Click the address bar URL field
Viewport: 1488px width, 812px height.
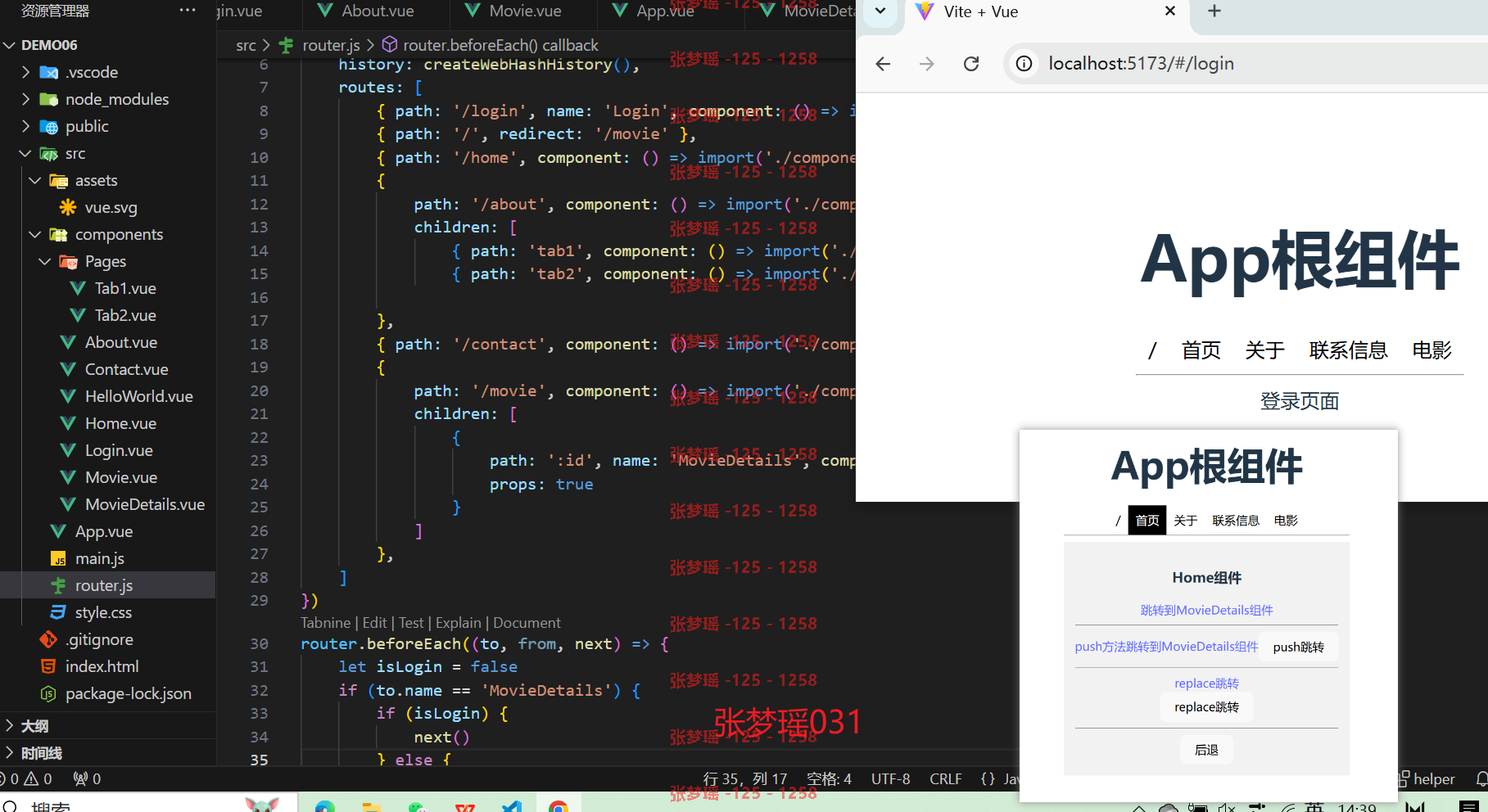(x=1141, y=64)
